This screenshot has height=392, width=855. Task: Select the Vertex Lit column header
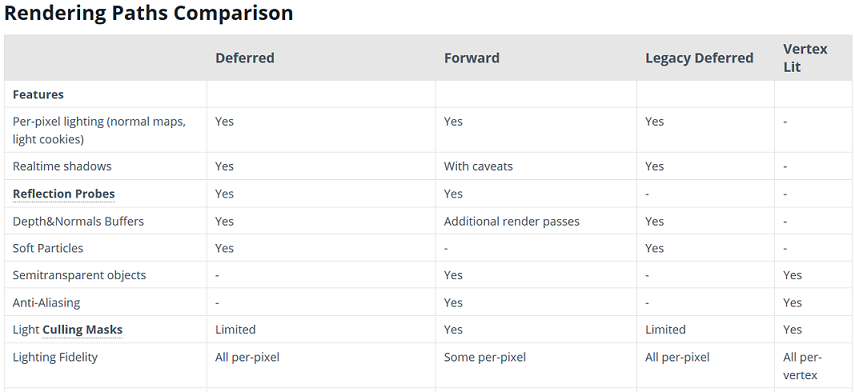805,58
